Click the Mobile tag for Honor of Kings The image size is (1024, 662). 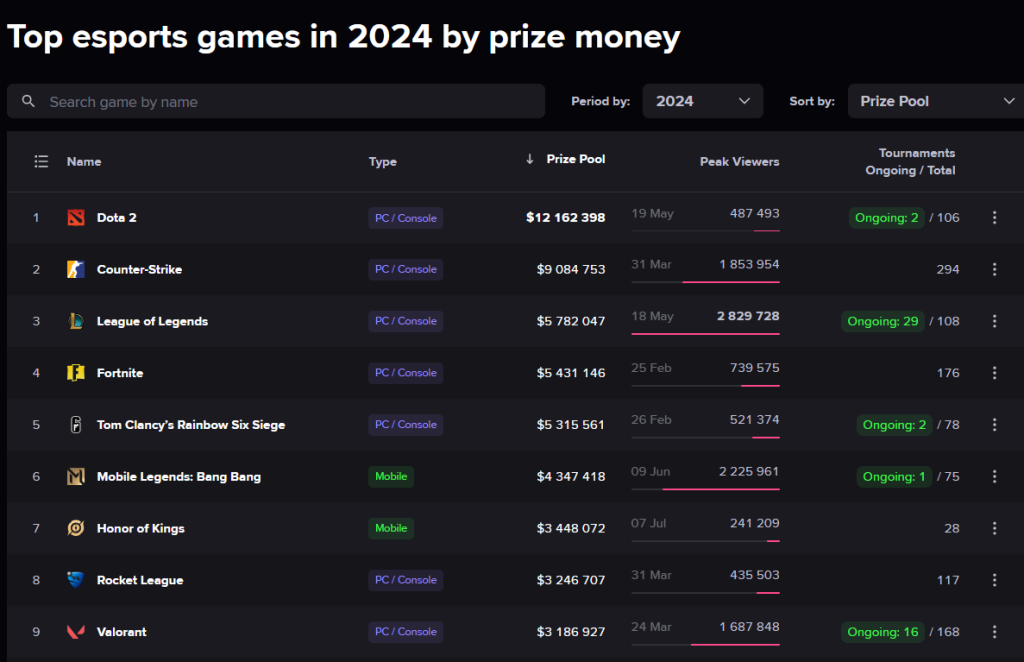click(391, 528)
